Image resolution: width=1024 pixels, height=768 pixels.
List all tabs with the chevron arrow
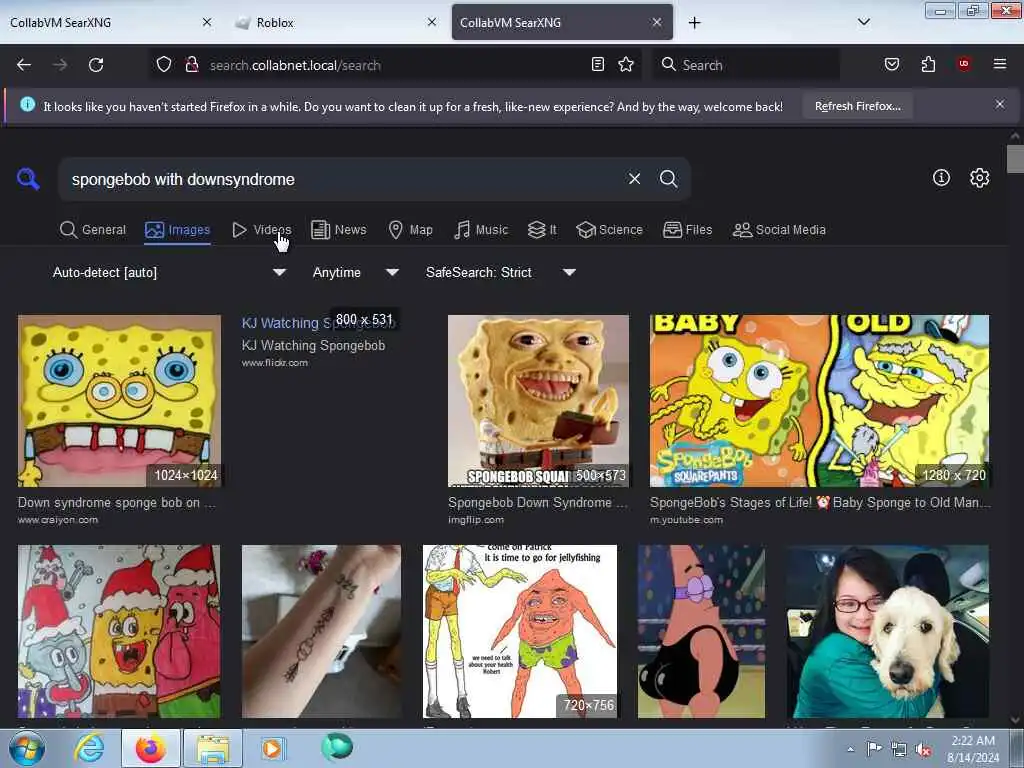click(x=863, y=22)
